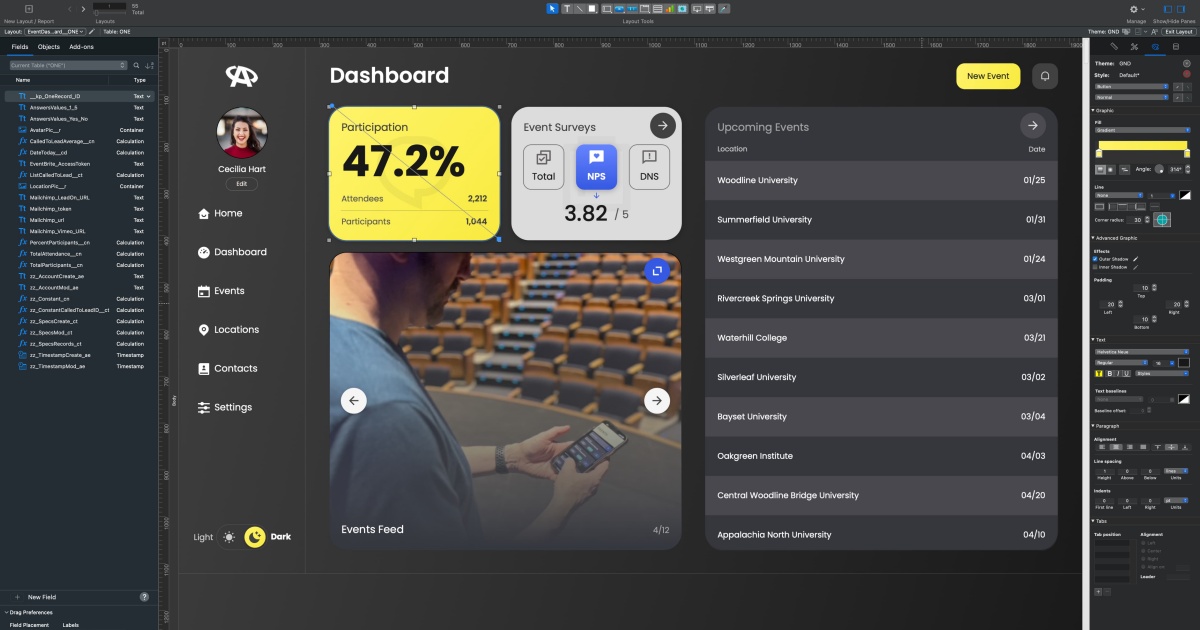1200x630 pixels.
Task: Toggle Bold text formatting in the Inspector
Action: click(1109, 373)
